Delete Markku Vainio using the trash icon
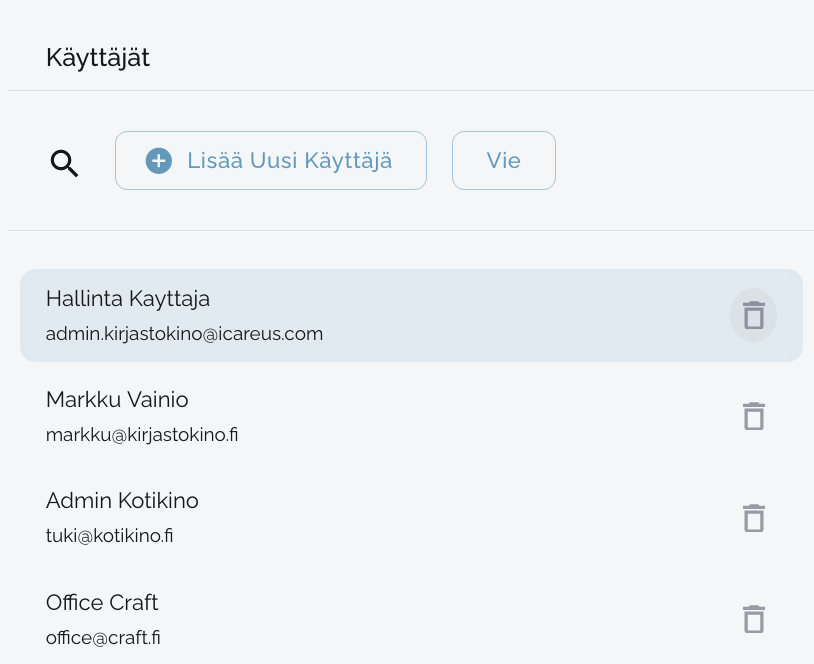Screen dimensions: 814x664 tap(754, 416)
